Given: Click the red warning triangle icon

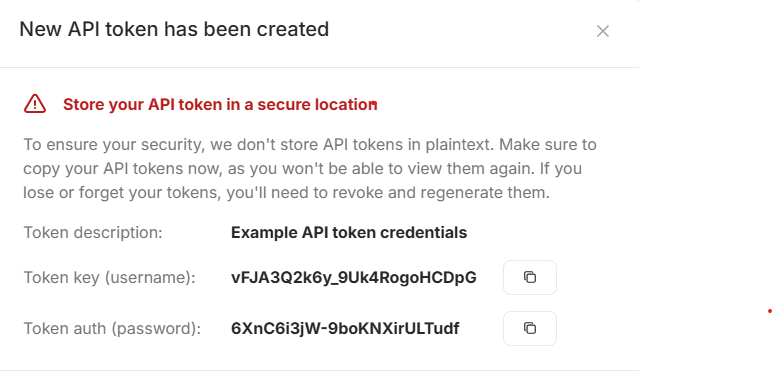Looking at the screenshot, I should 35,104.
